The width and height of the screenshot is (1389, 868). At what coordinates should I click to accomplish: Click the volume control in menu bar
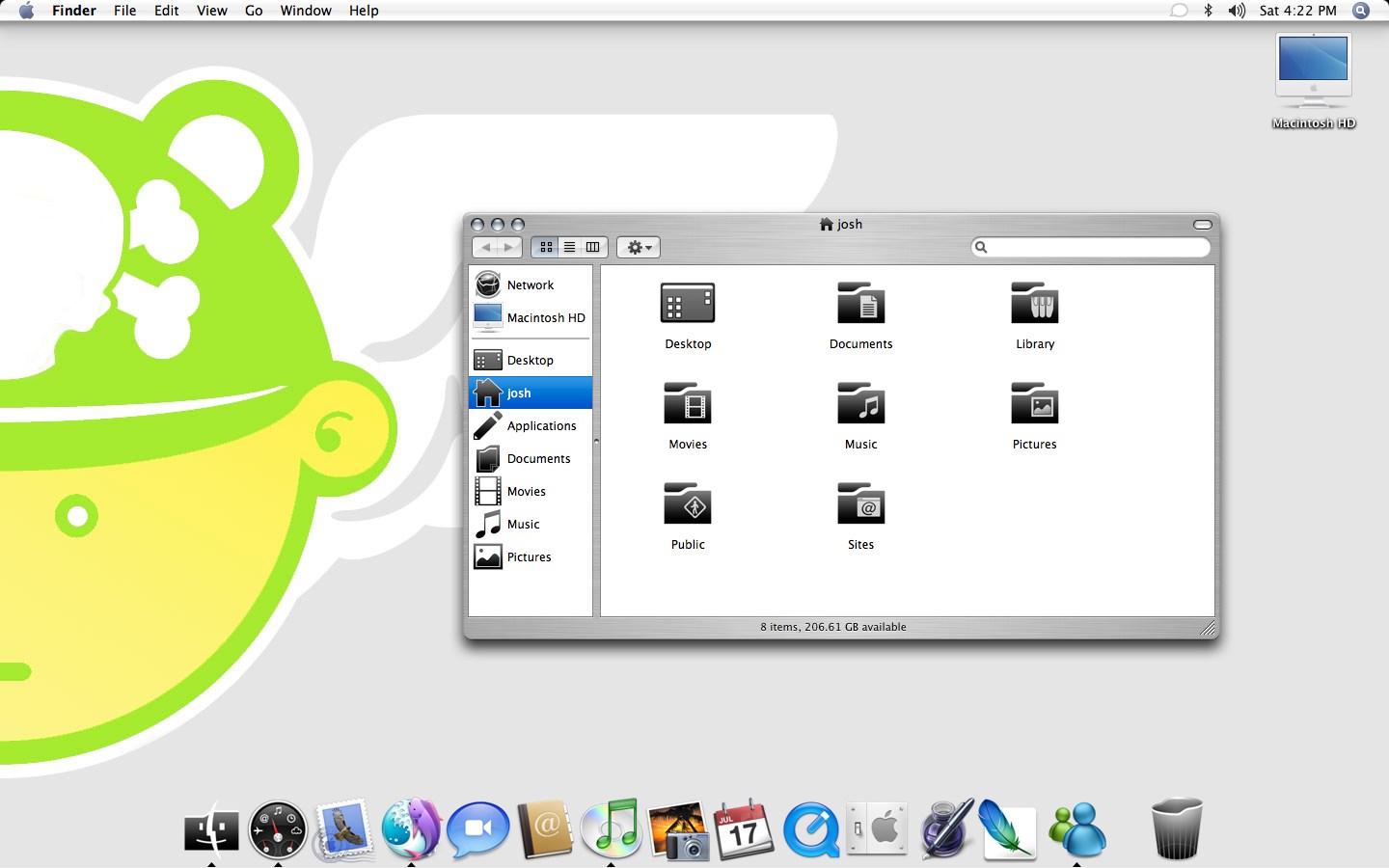1237,11
